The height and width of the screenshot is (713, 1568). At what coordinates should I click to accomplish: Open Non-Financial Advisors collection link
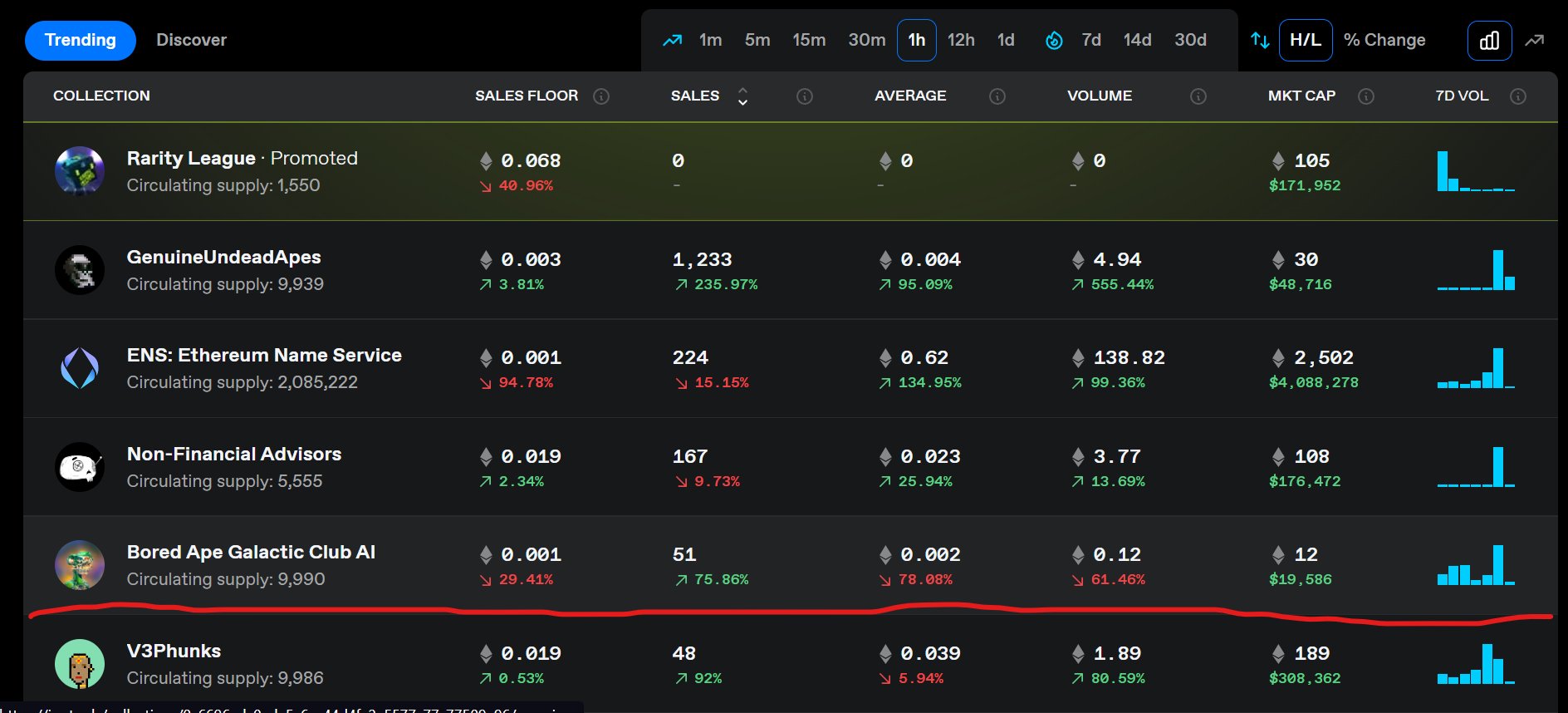234,454
